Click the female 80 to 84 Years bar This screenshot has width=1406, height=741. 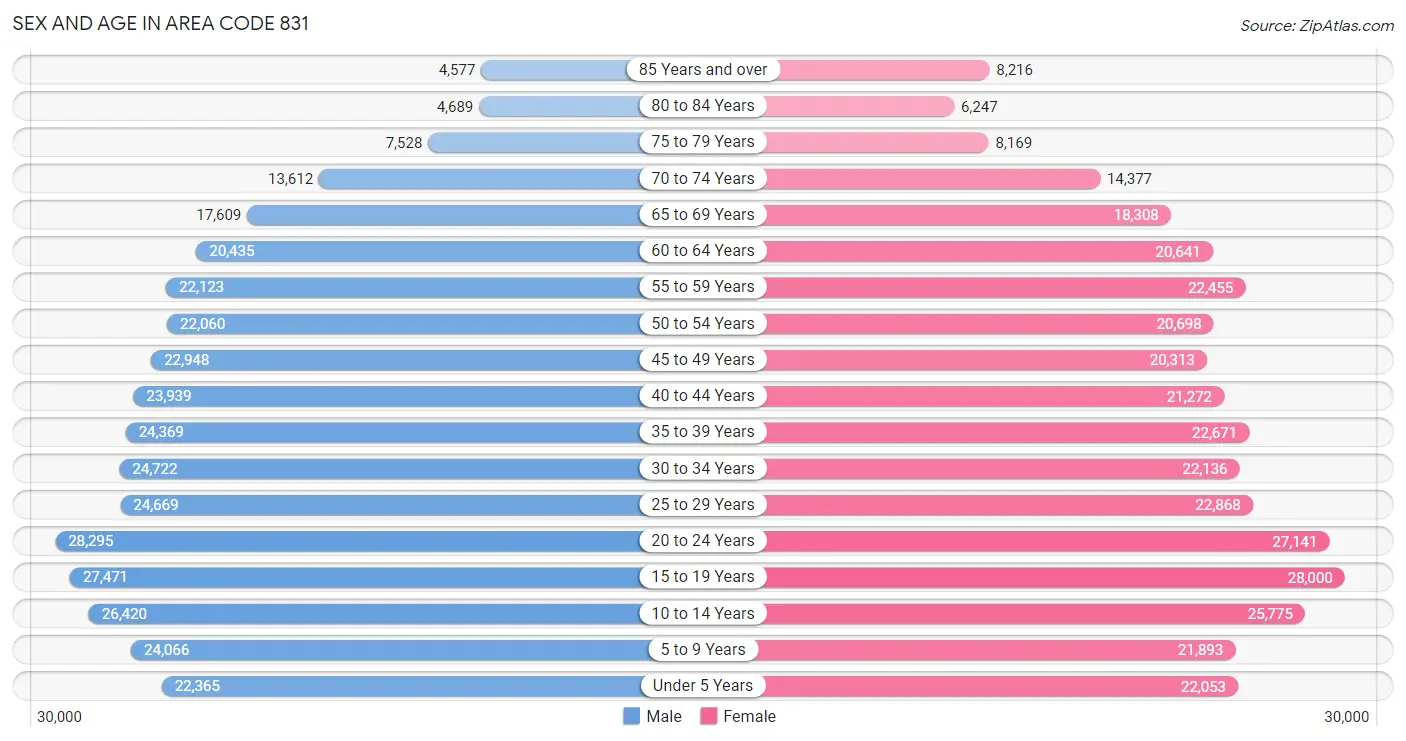pyautogui.click(x=860, y=106)
